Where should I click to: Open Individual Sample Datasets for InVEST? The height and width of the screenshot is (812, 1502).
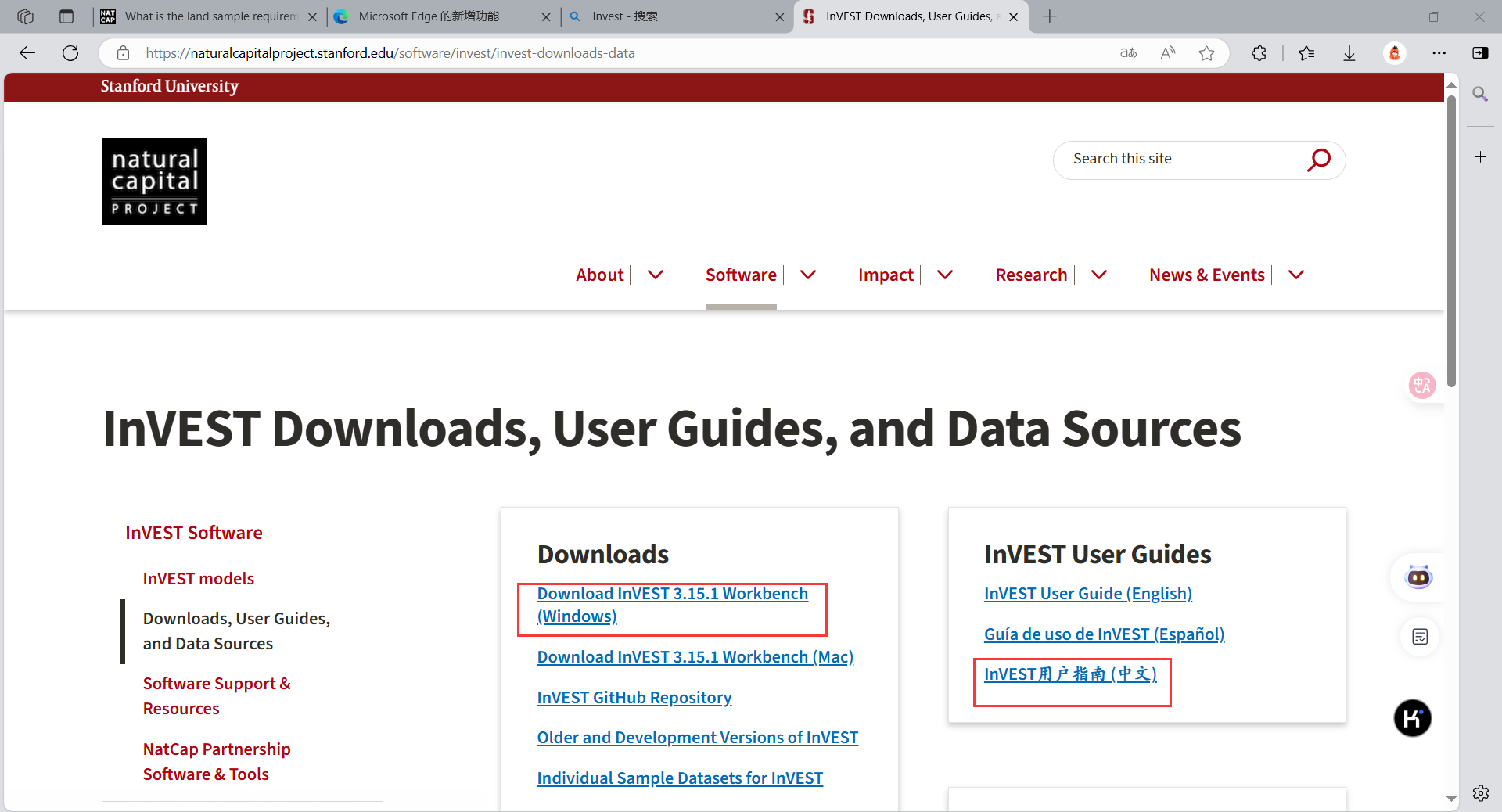[680, 778]
